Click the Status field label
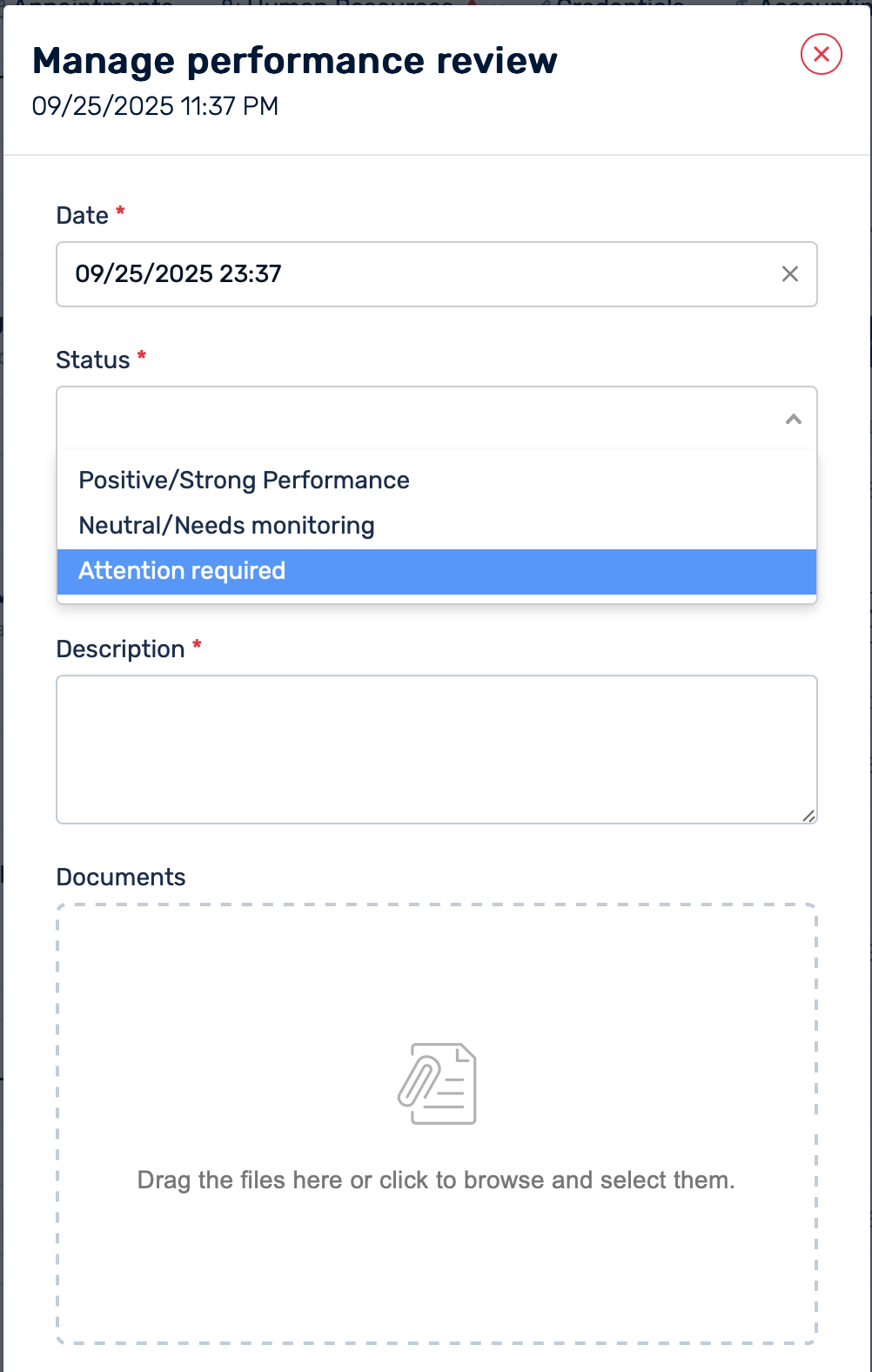 point(92,360)
